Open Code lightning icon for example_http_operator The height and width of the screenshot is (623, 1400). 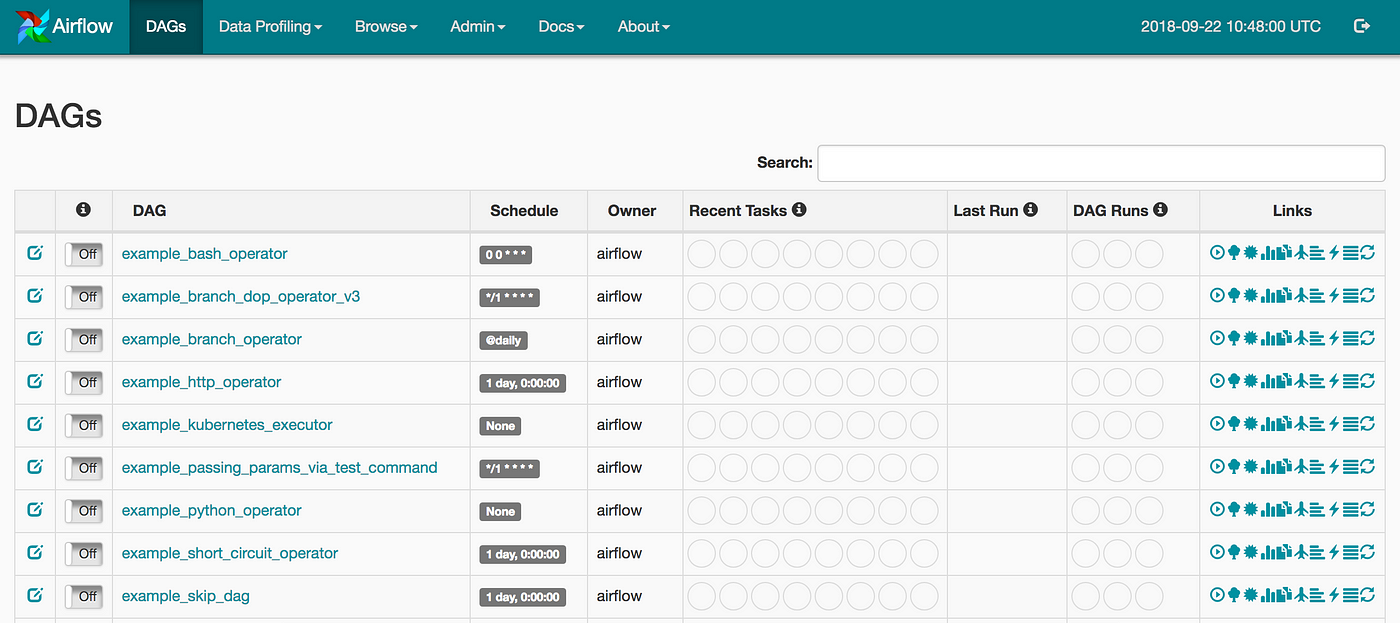coord(1334,381)
